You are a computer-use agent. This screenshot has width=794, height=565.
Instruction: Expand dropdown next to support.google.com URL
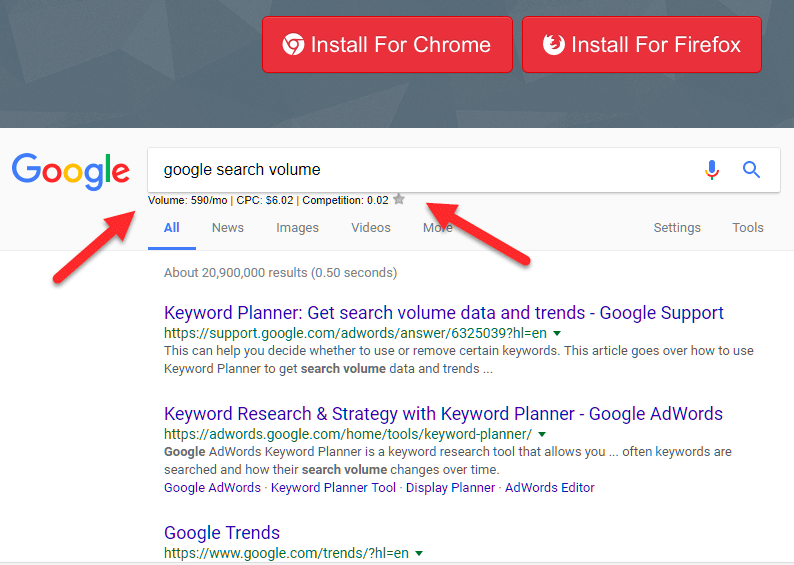point(557,333)
